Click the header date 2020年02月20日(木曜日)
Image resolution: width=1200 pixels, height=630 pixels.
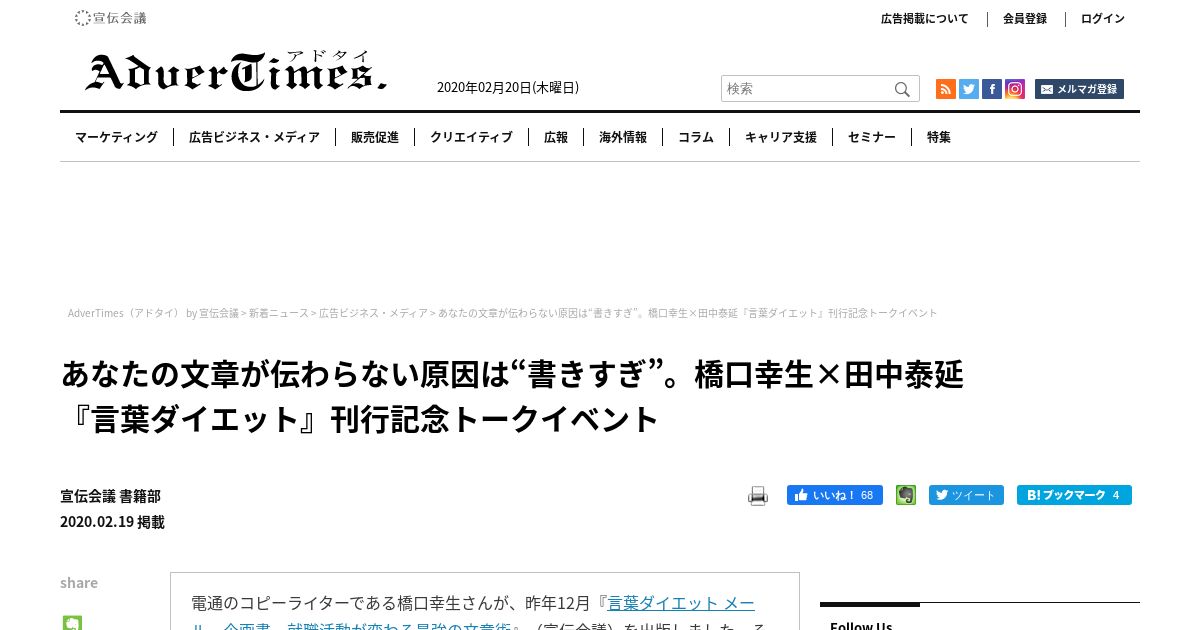[508, 87]
